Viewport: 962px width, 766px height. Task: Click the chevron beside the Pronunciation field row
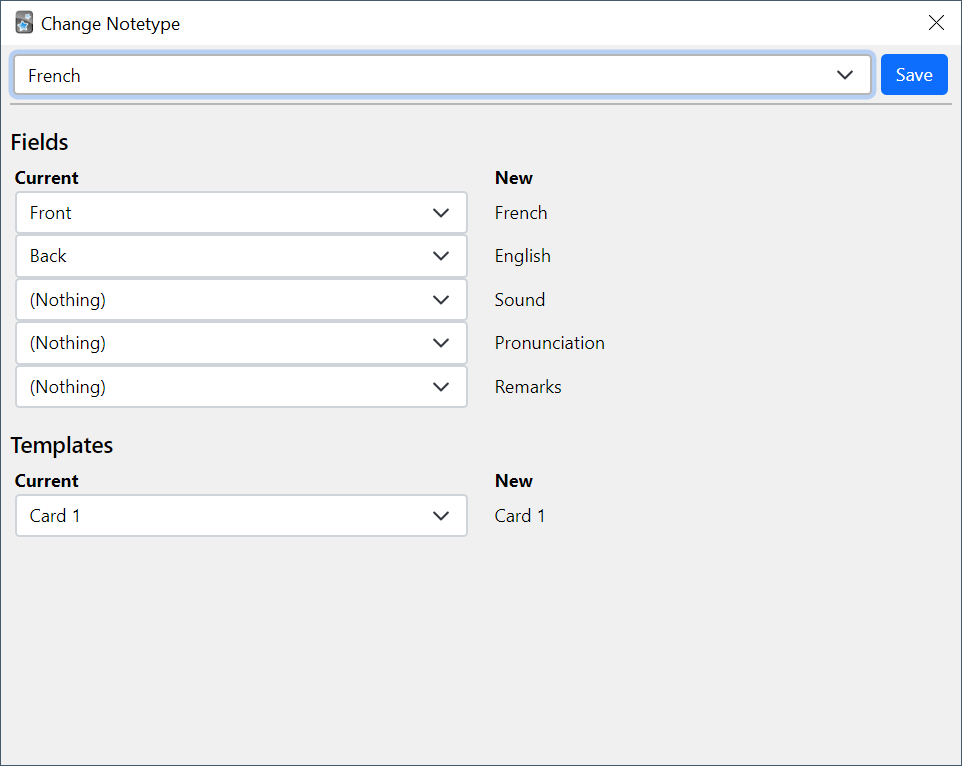click(440, 342)
